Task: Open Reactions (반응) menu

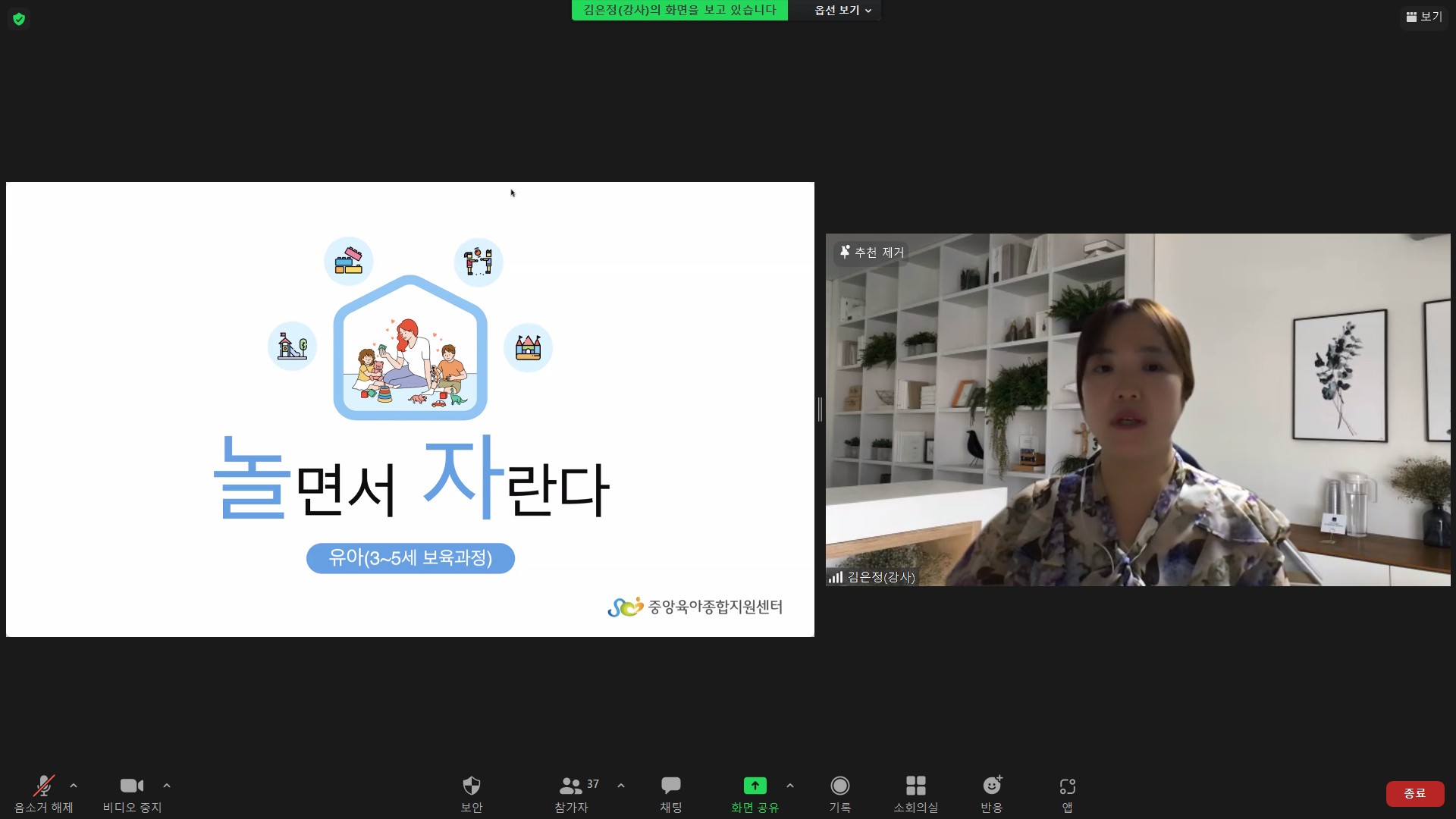Action: click(992, 793)
